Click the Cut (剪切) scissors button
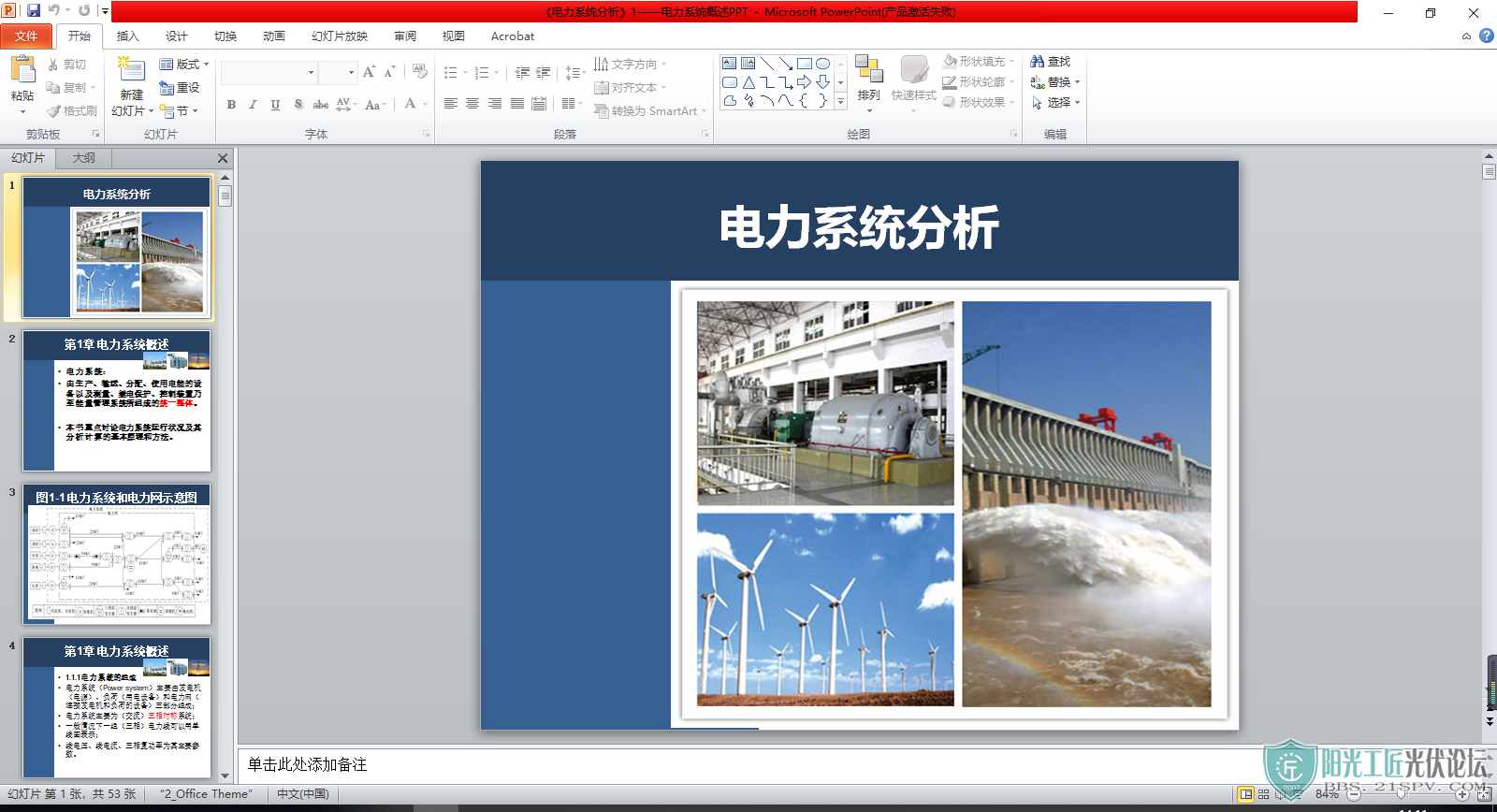 click(x=67, y=65)
